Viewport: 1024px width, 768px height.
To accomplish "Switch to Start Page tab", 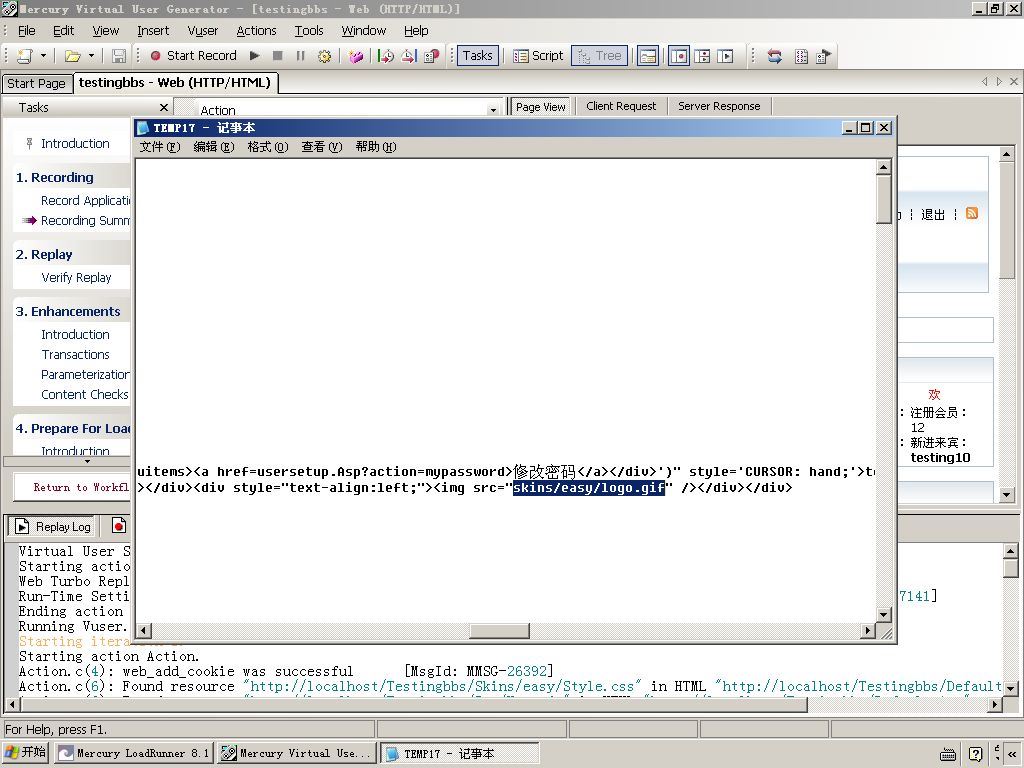I will (x=37, y=84).
